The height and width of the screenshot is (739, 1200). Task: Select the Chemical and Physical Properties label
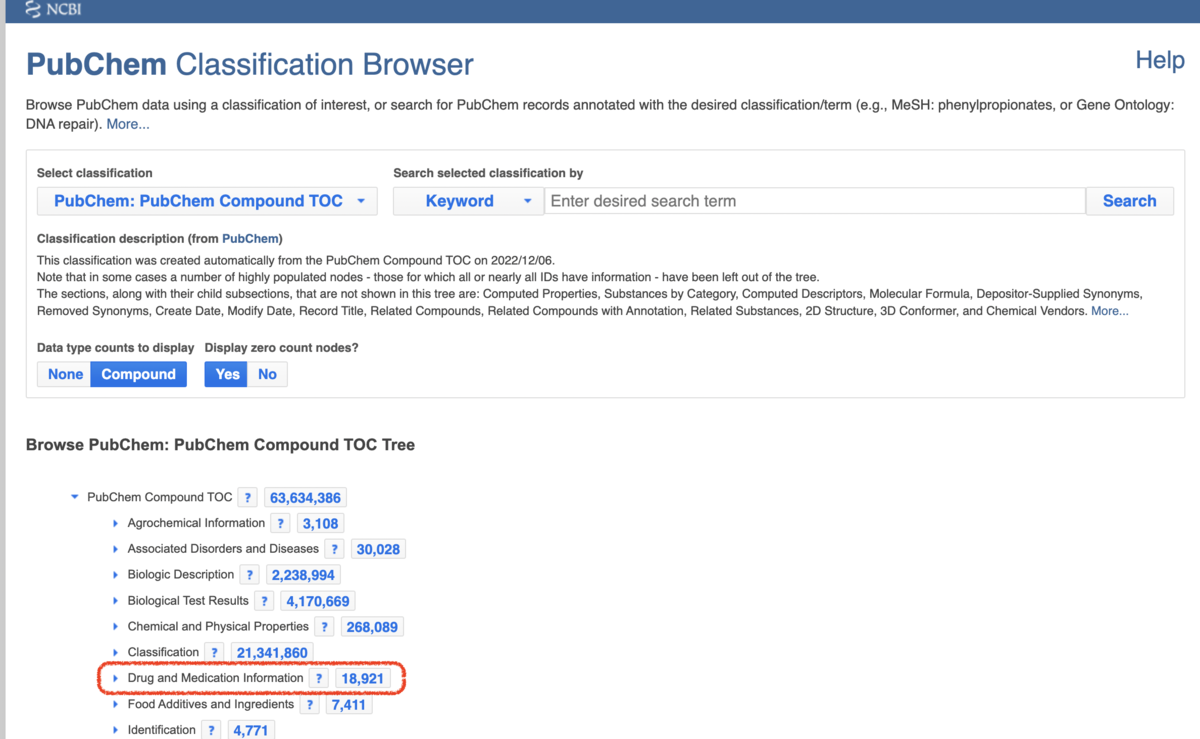[x=218, y=626]
